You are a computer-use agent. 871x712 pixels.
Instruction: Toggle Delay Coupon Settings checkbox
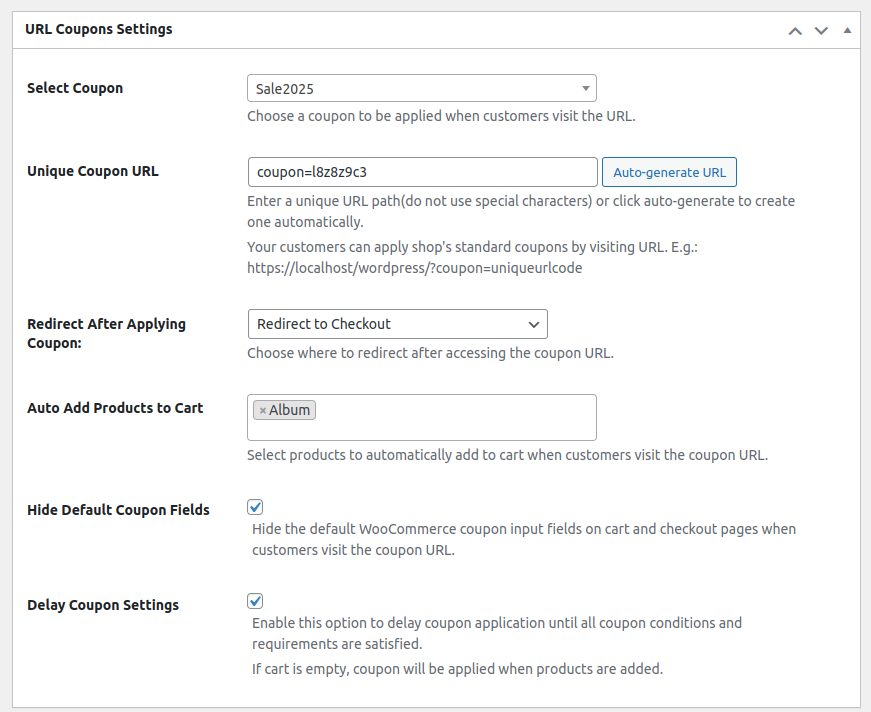[255, 601]
